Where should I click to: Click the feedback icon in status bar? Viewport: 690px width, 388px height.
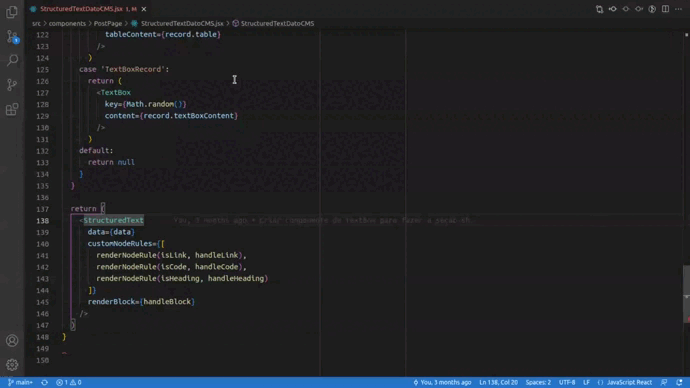[664, 382]
